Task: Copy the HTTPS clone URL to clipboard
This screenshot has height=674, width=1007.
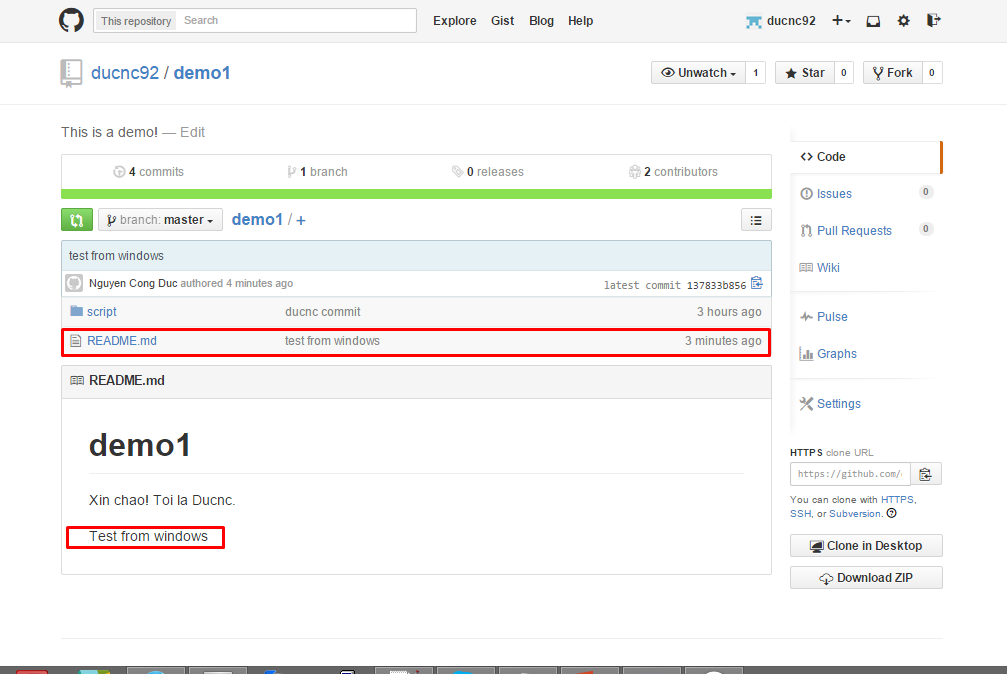Action: pyautogui.click(x=925, y=474)
